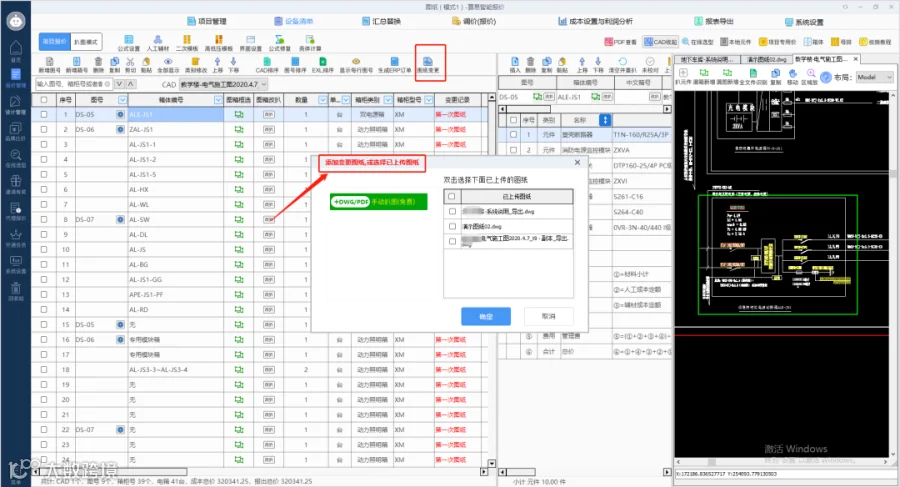Viewport: 900px width, 487px height.
Task: Open 高低压模板 template tool
Action: (x=219, y=43)
